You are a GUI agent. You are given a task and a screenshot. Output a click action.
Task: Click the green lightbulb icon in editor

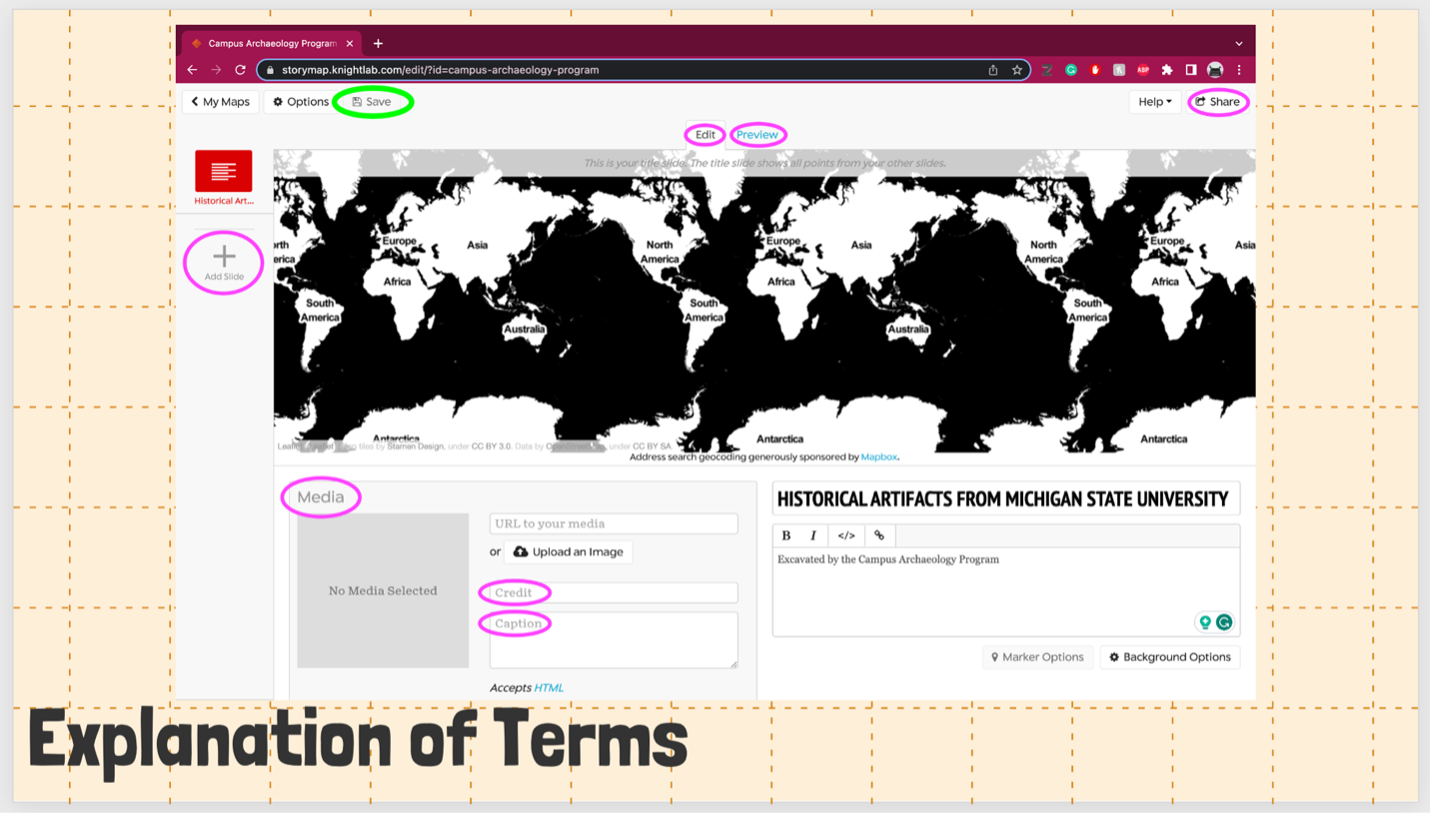[x=1205, y=622]
